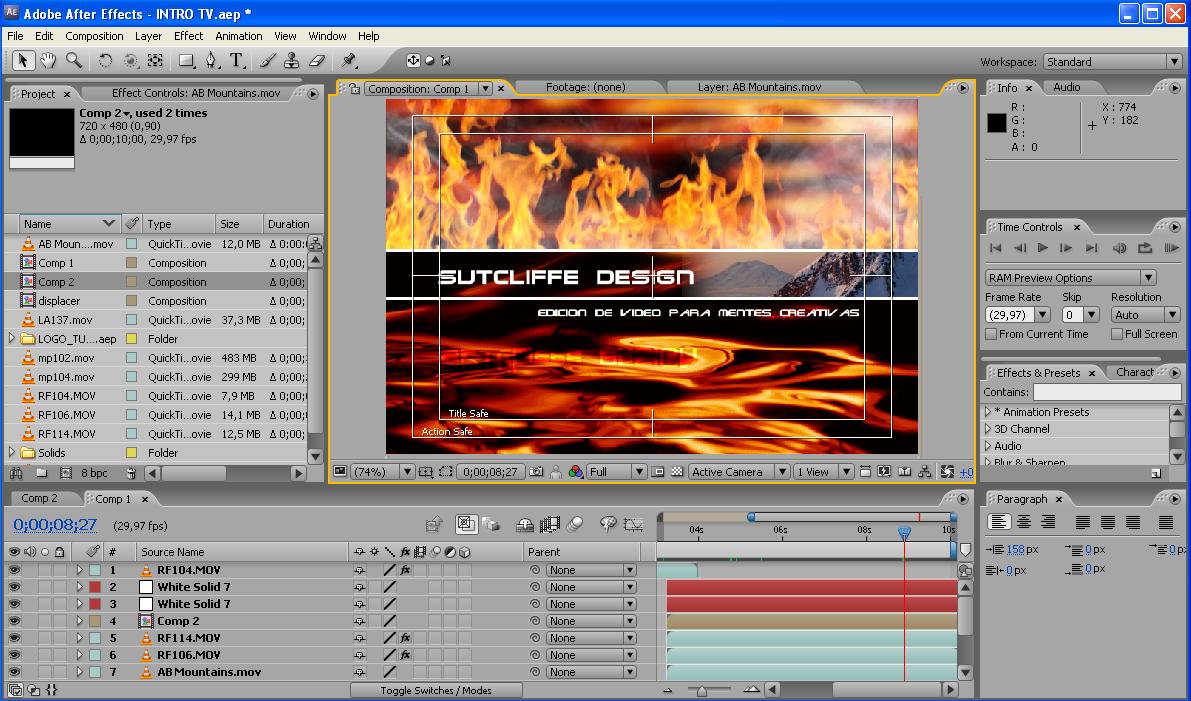Select the Eraser tool
This screenshot has height=701, width=1191.
click(x=317, y=61)
